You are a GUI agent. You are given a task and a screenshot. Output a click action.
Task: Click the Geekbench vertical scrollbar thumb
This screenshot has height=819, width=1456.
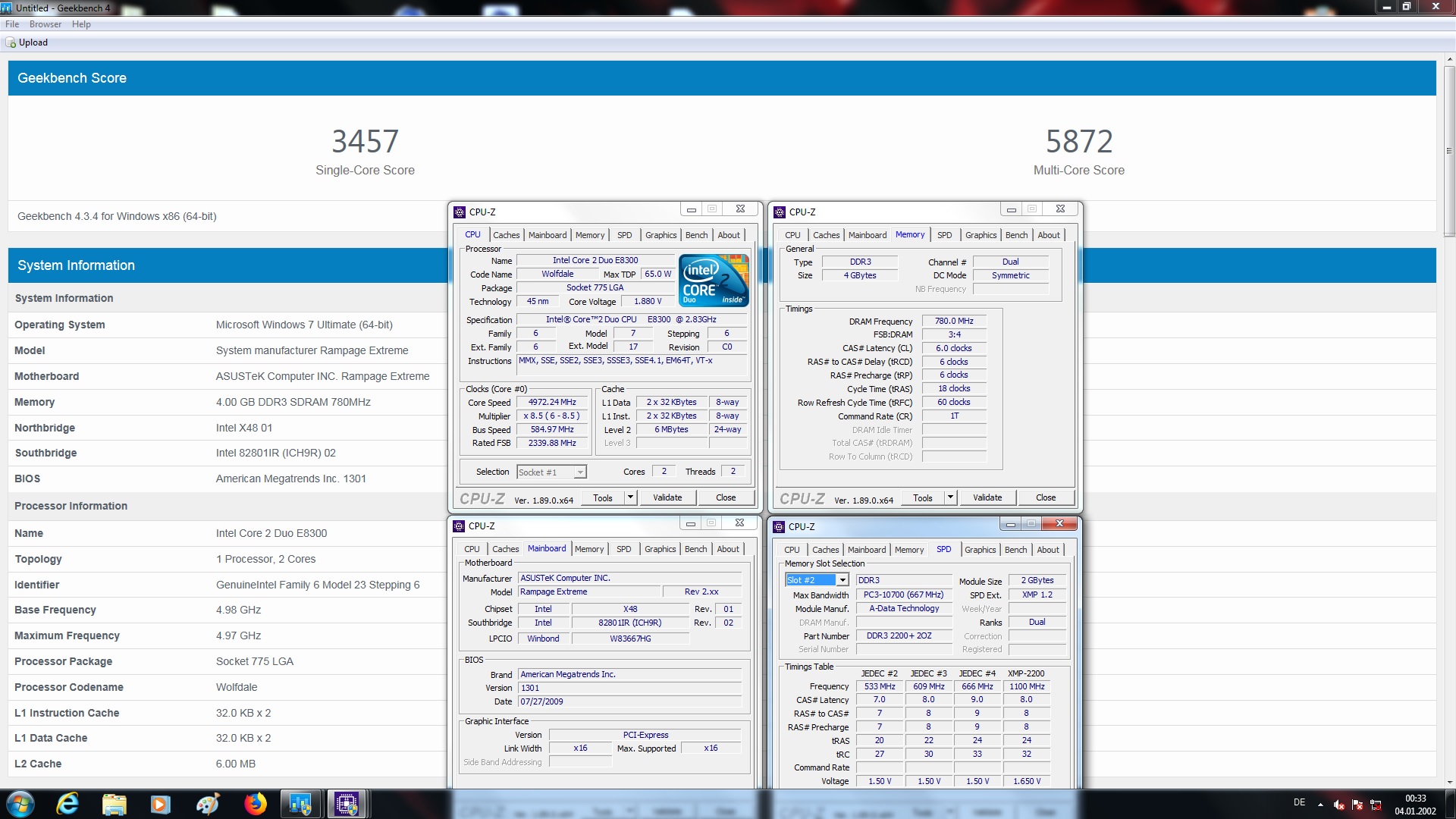[1449, 152]
